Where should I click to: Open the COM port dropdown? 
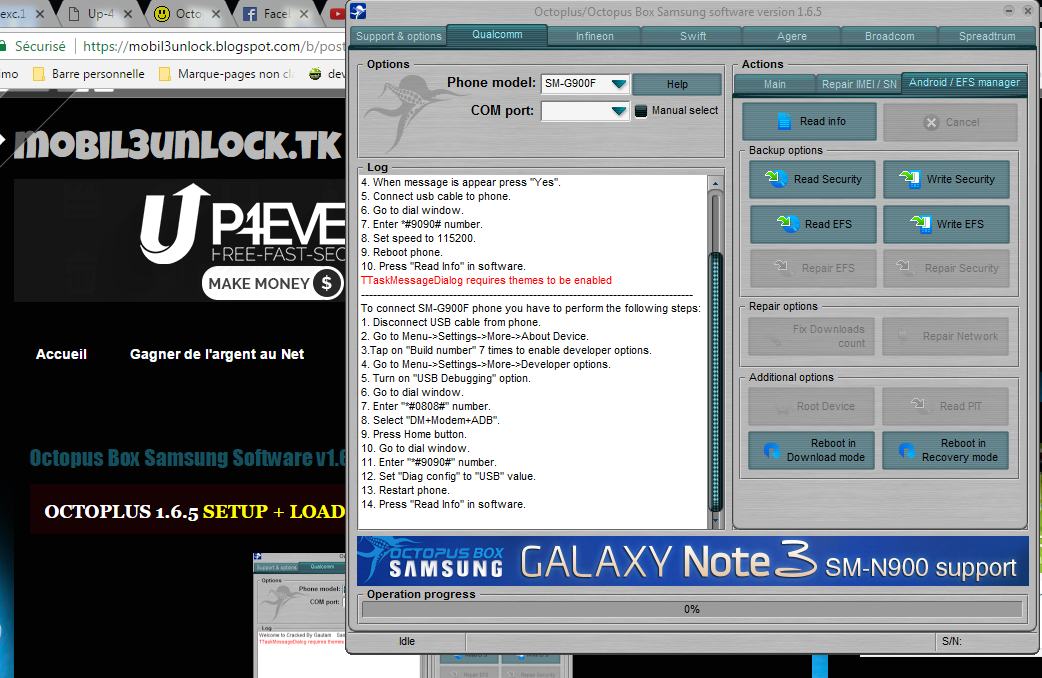click(619, 111)
